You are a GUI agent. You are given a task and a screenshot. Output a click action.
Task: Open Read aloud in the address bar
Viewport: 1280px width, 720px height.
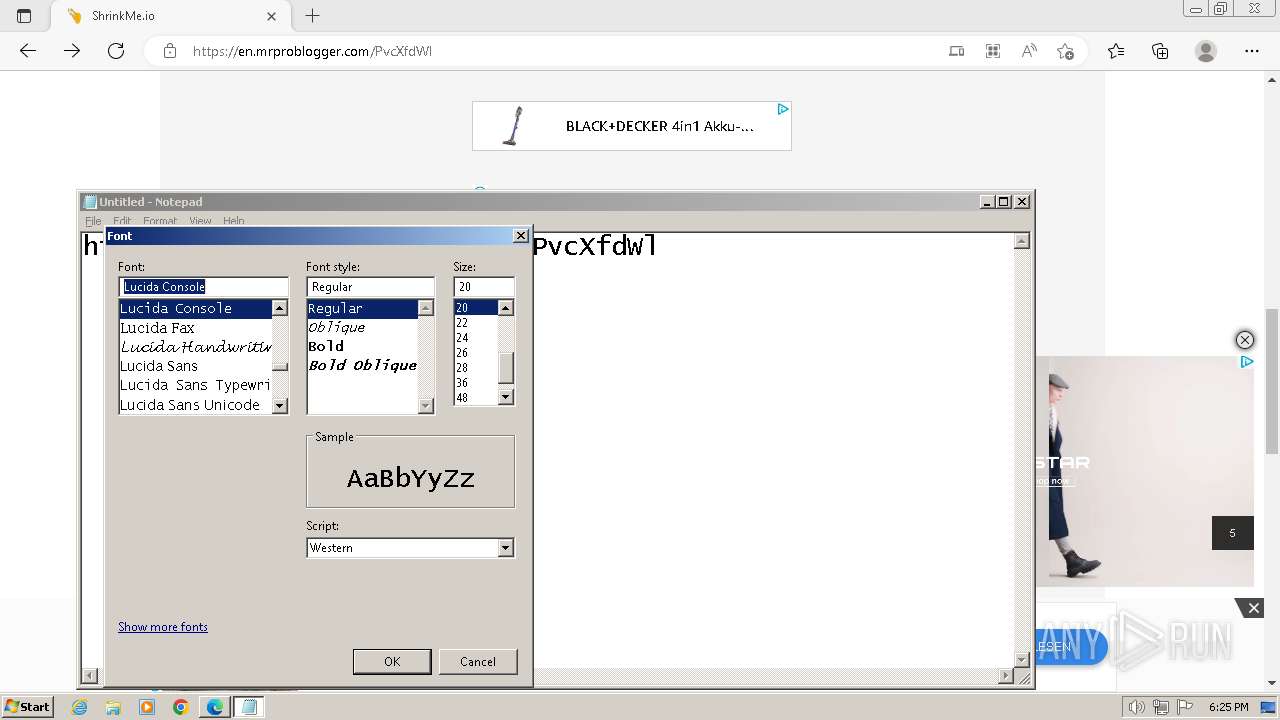coord(1029,51)
